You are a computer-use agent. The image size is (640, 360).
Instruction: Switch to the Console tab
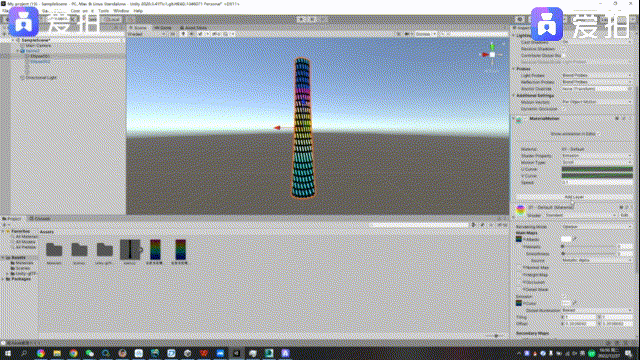tap(40, 219)
